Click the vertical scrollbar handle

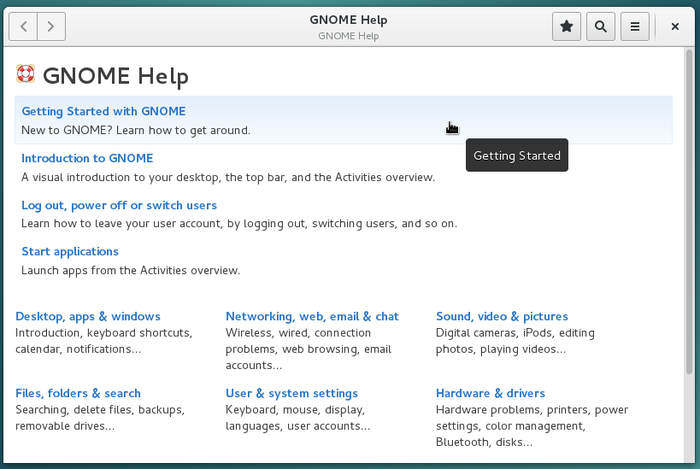tap(689, 212)
